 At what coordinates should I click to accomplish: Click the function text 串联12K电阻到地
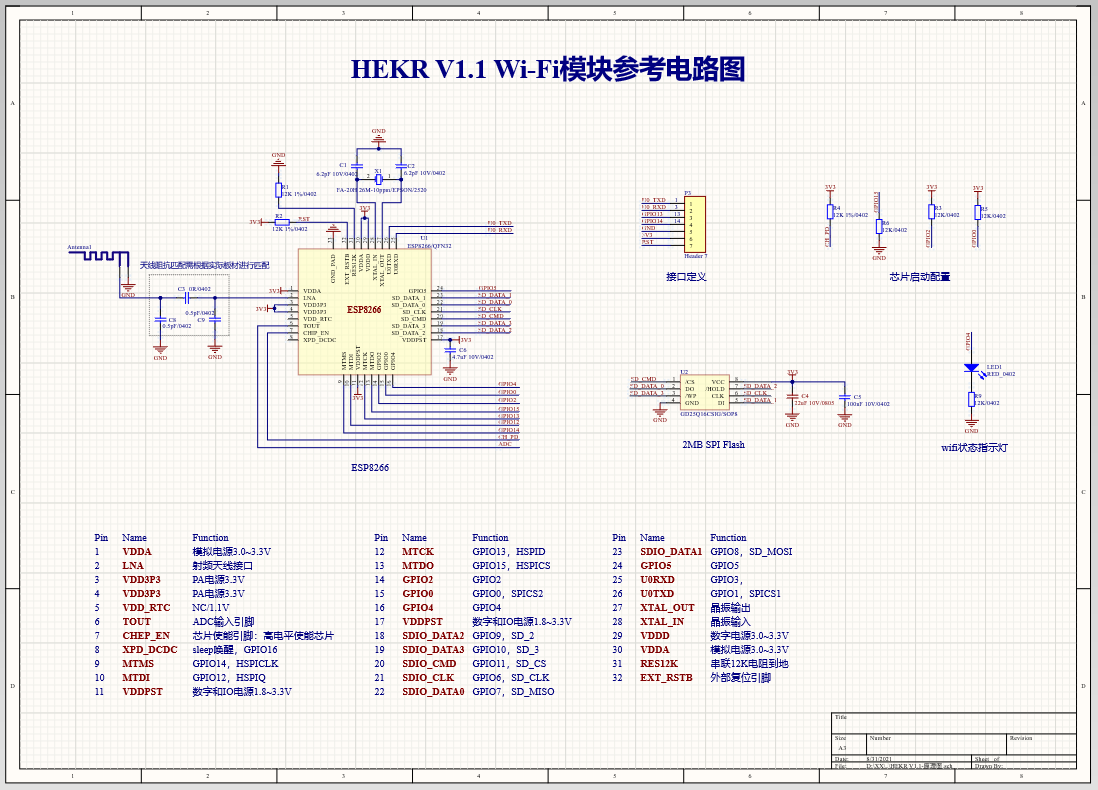pos(749,663)
